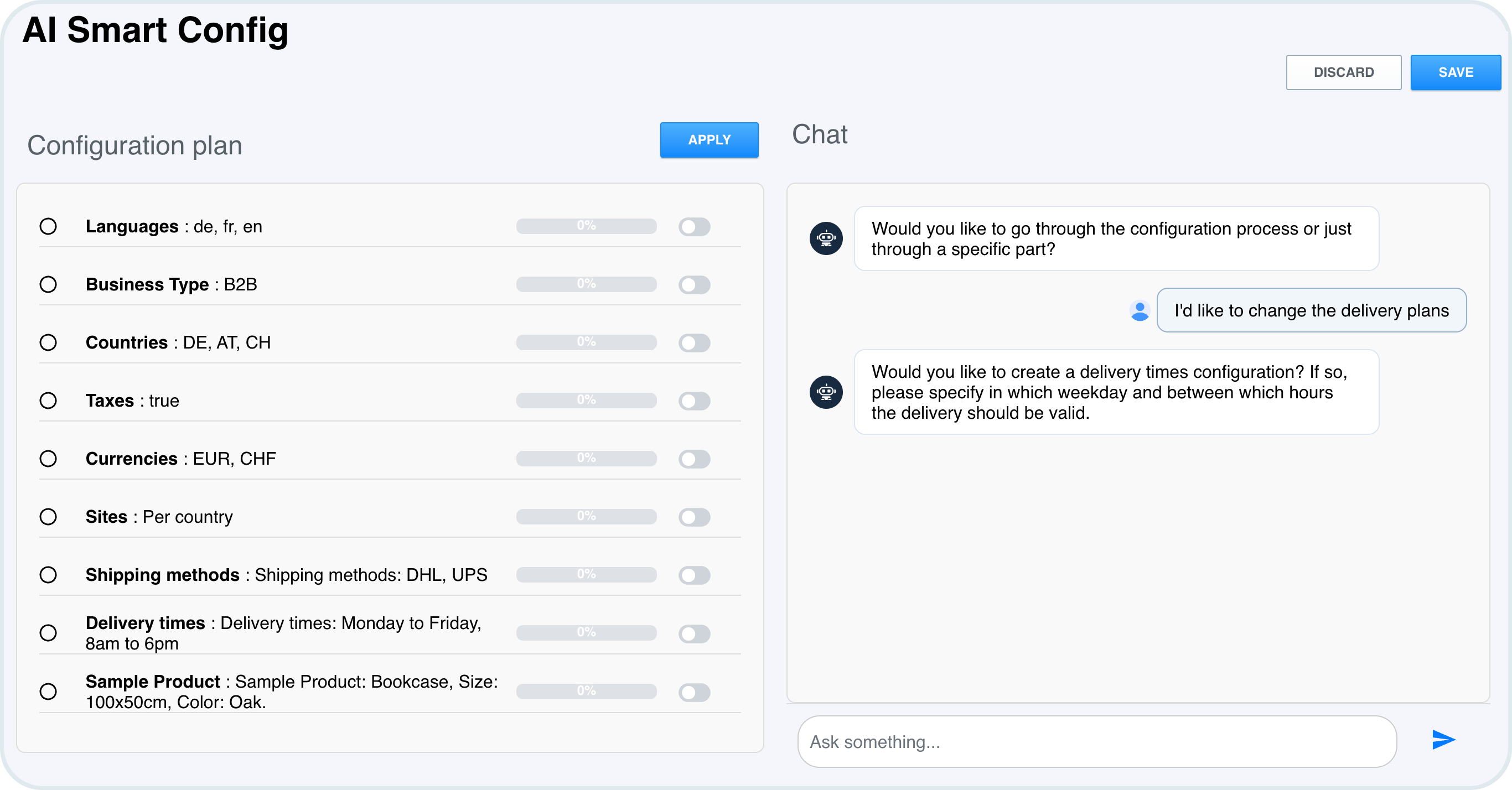Enable the Currencies toggle

coord(695,459)
